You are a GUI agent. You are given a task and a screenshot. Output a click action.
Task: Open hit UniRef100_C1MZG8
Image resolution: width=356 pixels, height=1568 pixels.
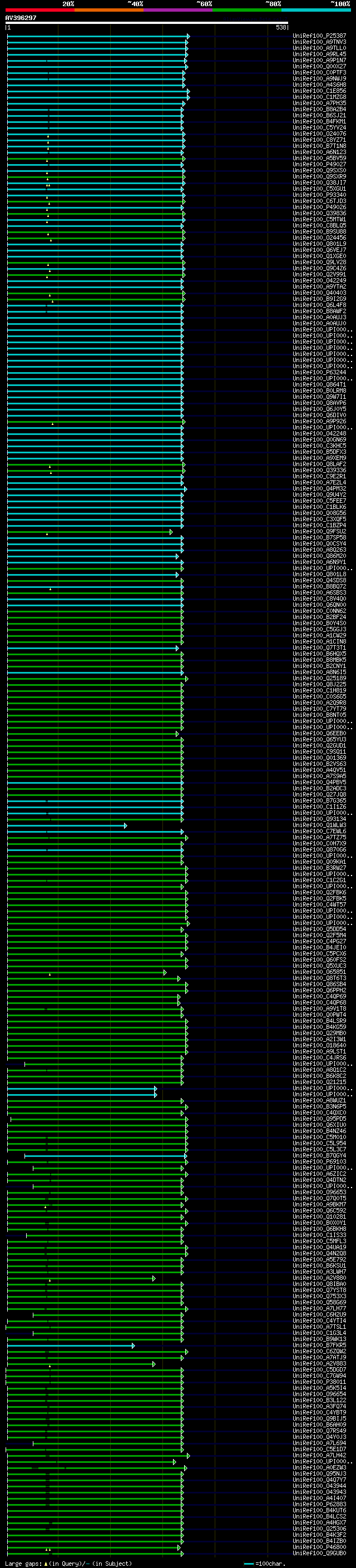pos(319,97)
